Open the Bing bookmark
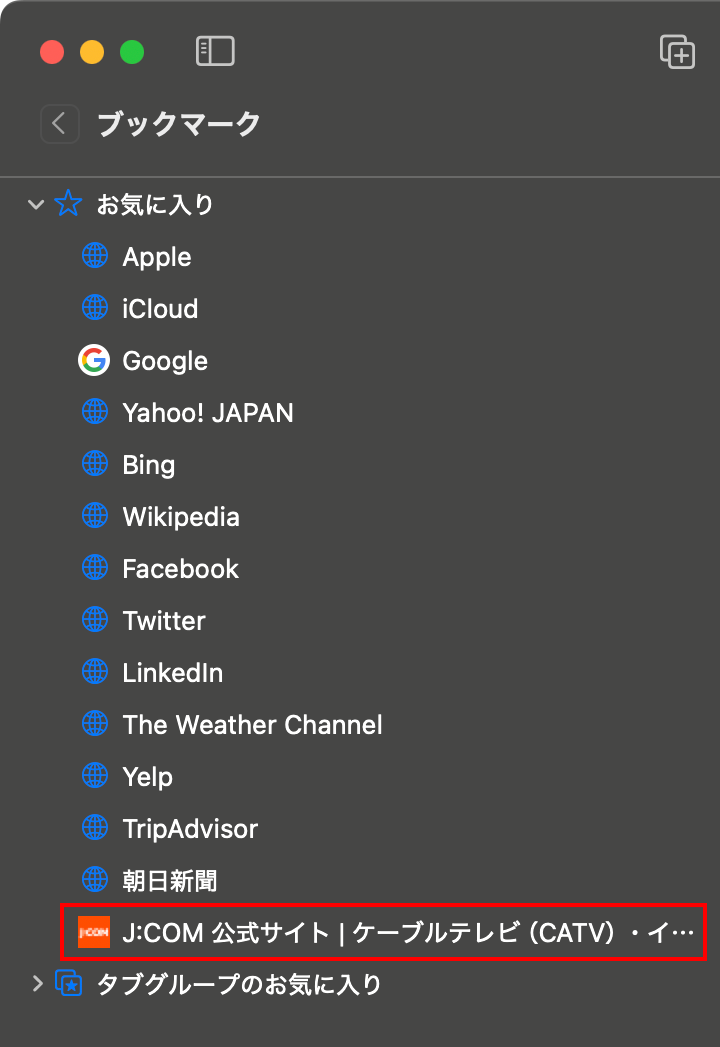This screenshot has width=720, height=1047. point(149,465)
